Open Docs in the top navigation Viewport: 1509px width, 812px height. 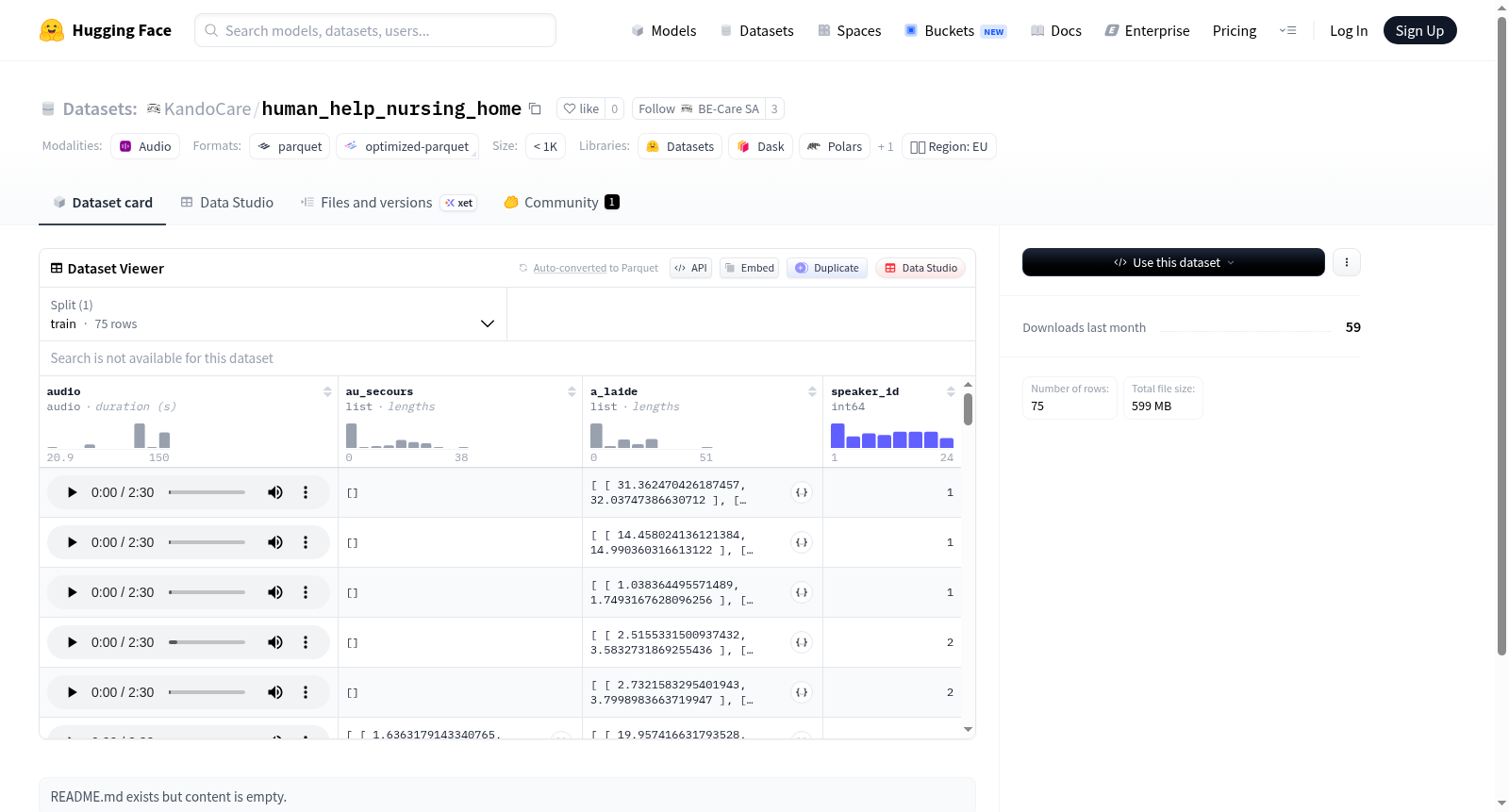(1056, 30)
